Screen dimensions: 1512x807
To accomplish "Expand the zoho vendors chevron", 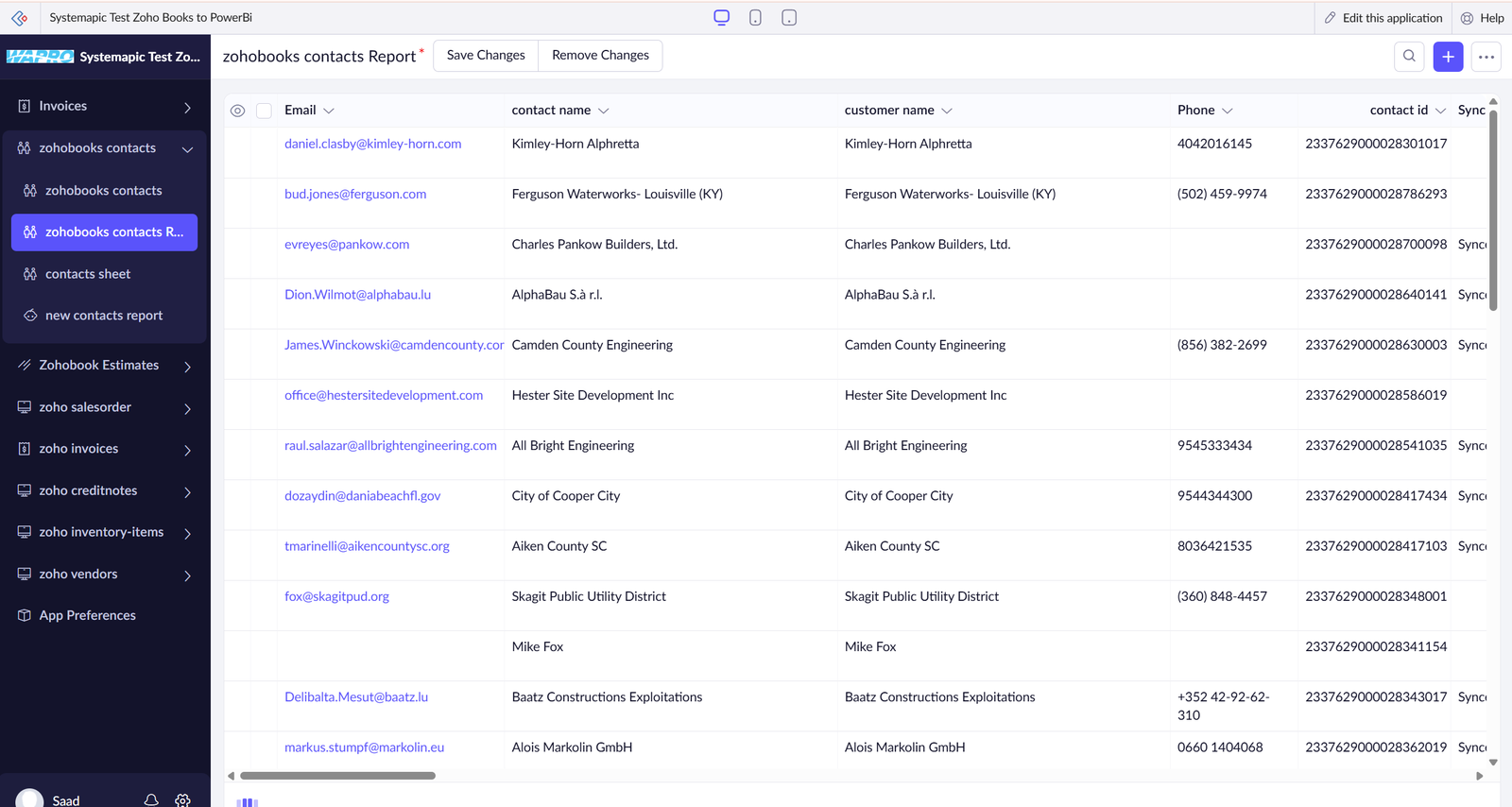I will click(x=187, y=575).
